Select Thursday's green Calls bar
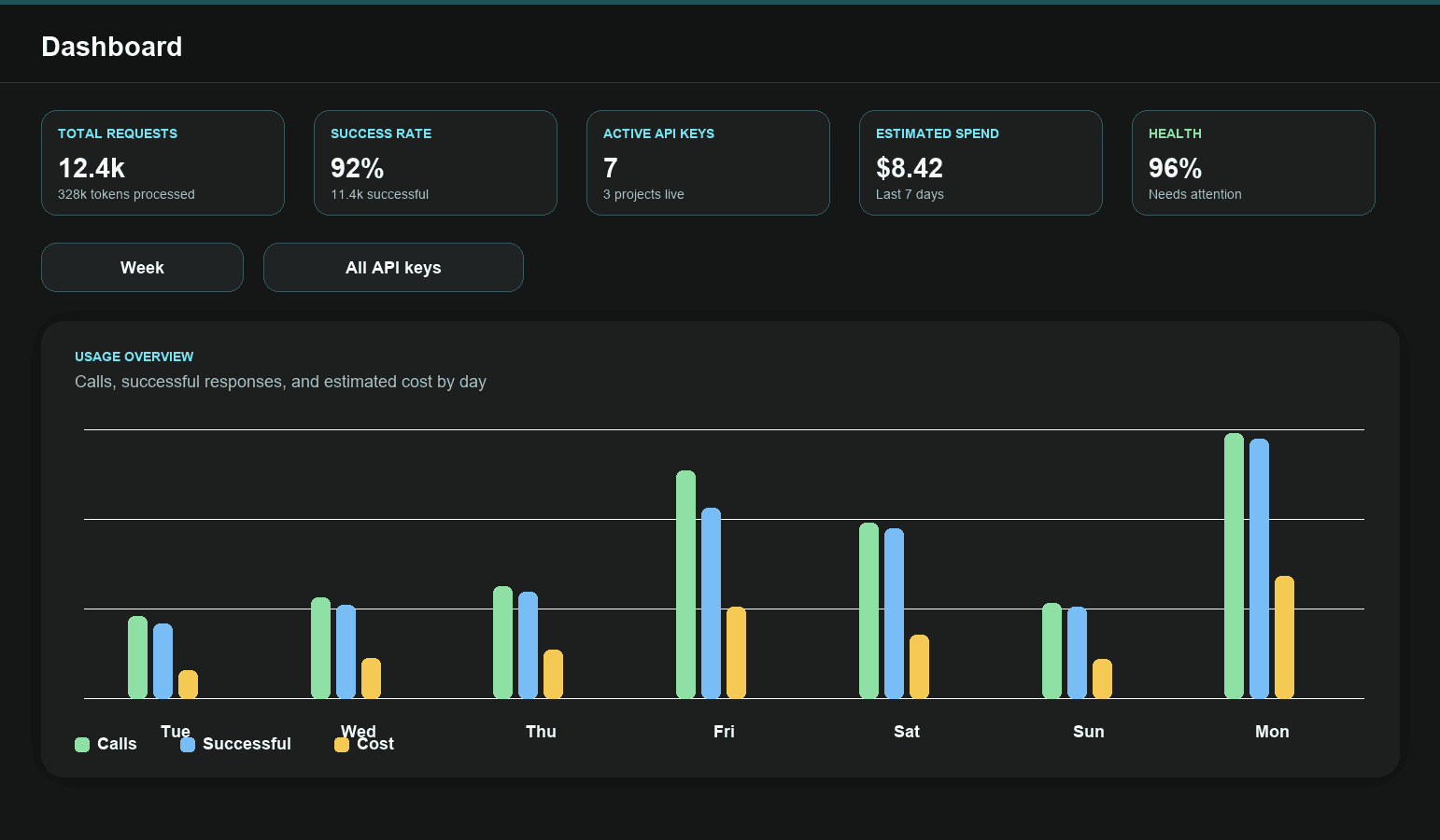Image resolution: width=1440 pixels, height=840 pixels. 502,642
